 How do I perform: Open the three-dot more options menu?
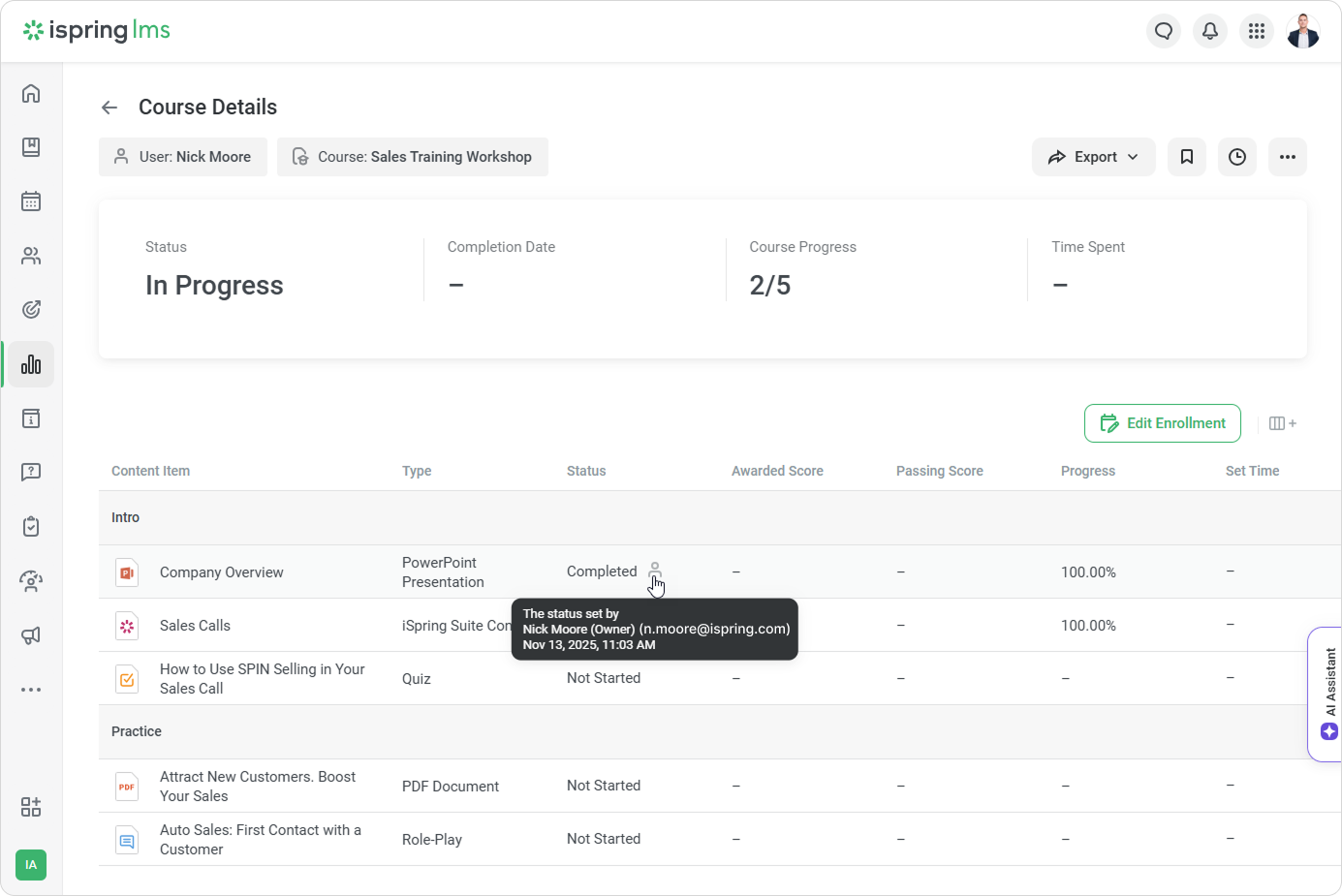pos(1288,157)
